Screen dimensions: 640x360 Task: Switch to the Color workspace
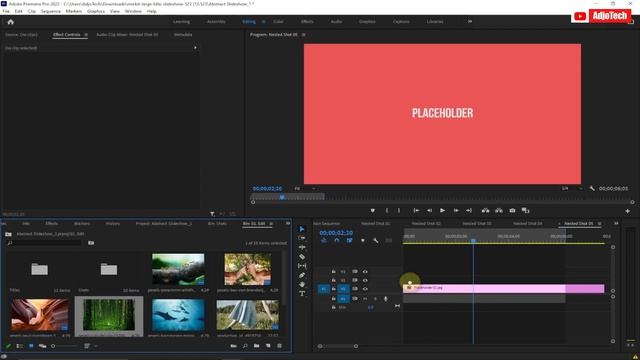pyautogui.click(x=278, y=22)
